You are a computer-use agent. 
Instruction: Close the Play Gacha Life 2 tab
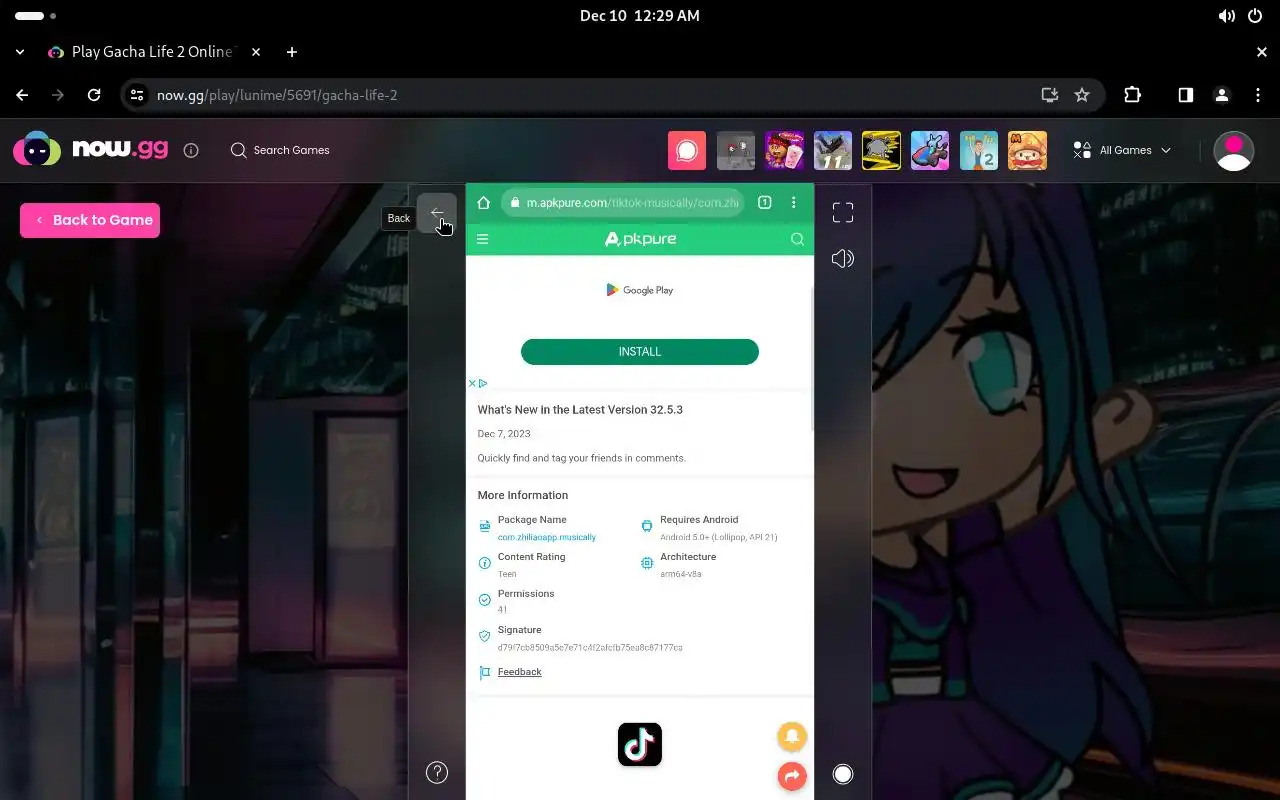pyautogui.click(x=256, y=52)
